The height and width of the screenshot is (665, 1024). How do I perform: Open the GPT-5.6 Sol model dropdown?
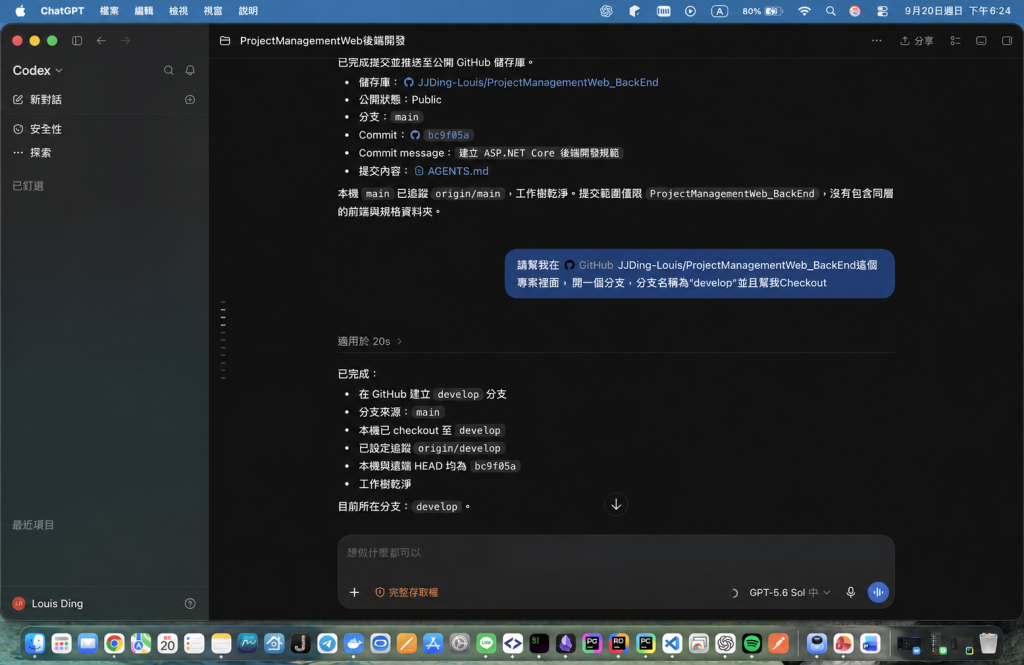[x=790, y=592]
